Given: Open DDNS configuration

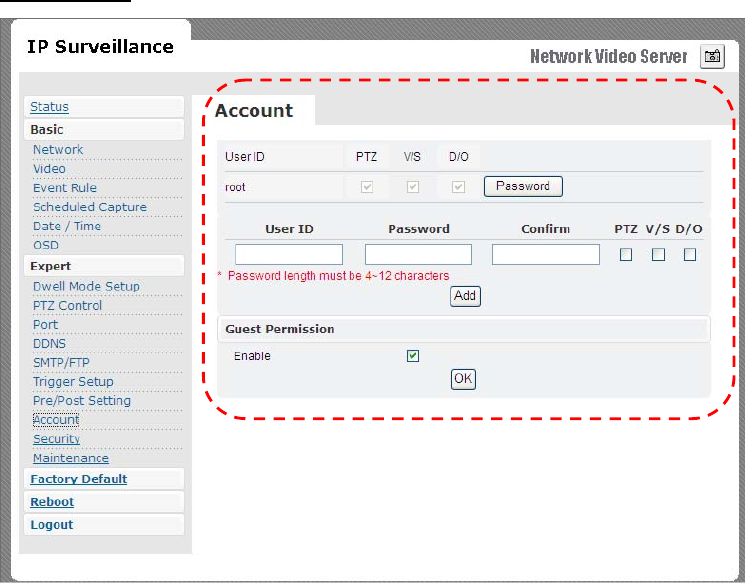Looking at the screenshot, I should [x=49, y=344].
